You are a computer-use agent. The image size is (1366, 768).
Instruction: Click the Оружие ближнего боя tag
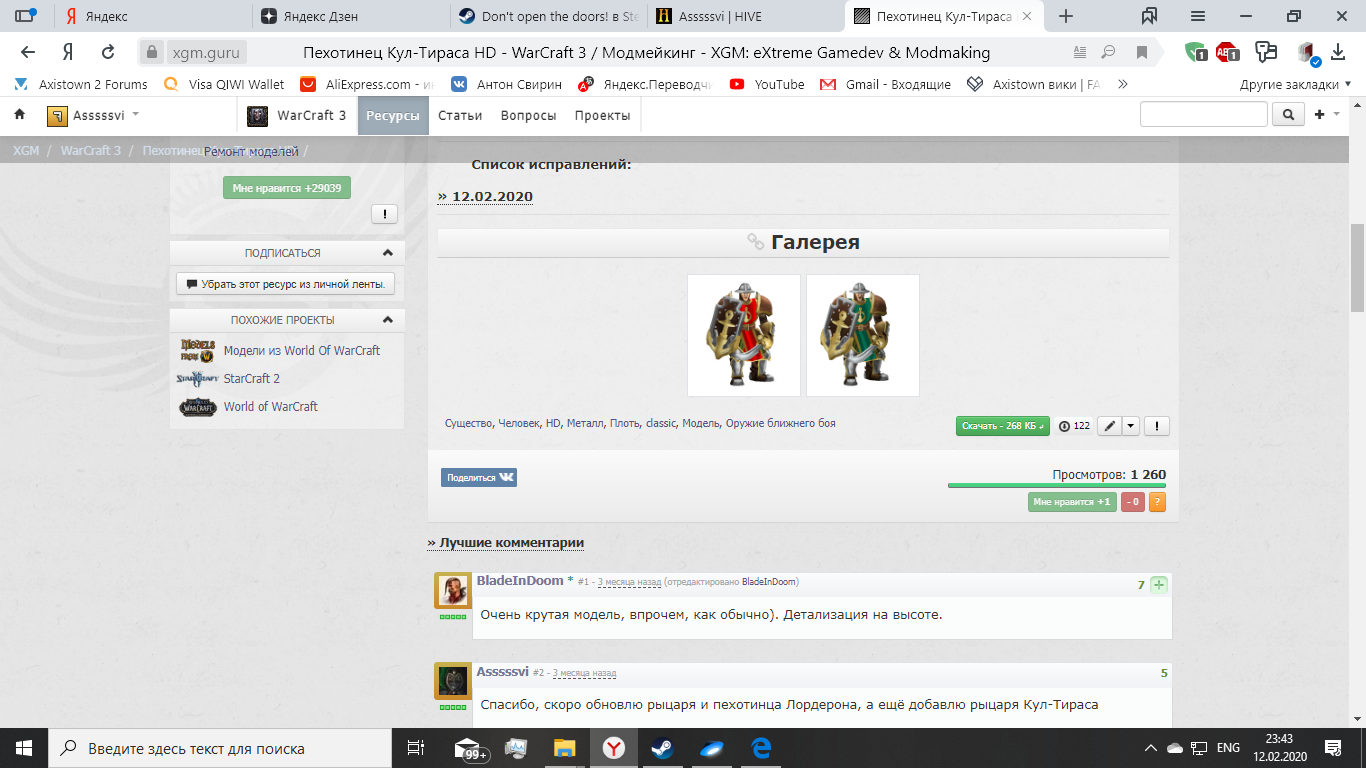tap(781, 423)
